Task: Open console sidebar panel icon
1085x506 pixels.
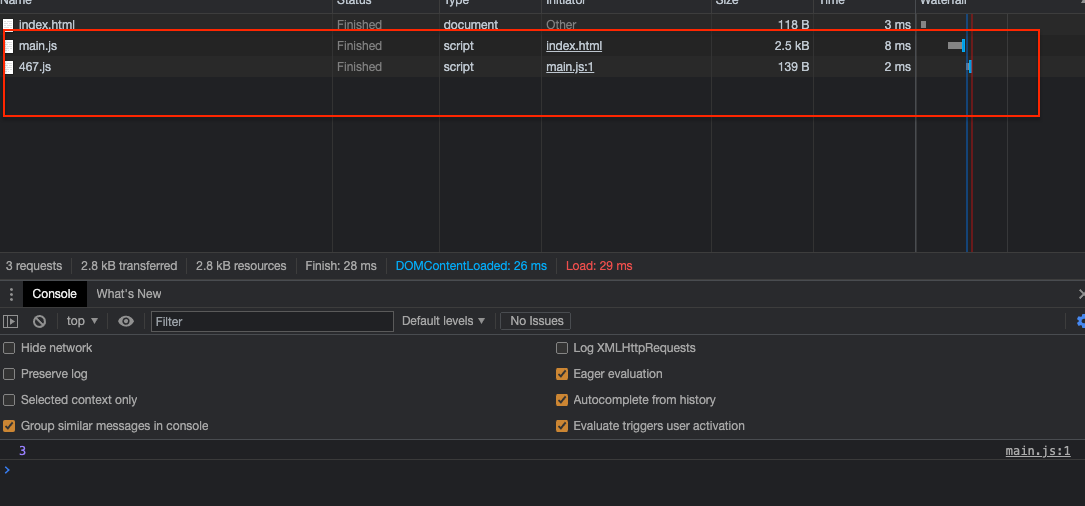Action: tap(10, 321)
